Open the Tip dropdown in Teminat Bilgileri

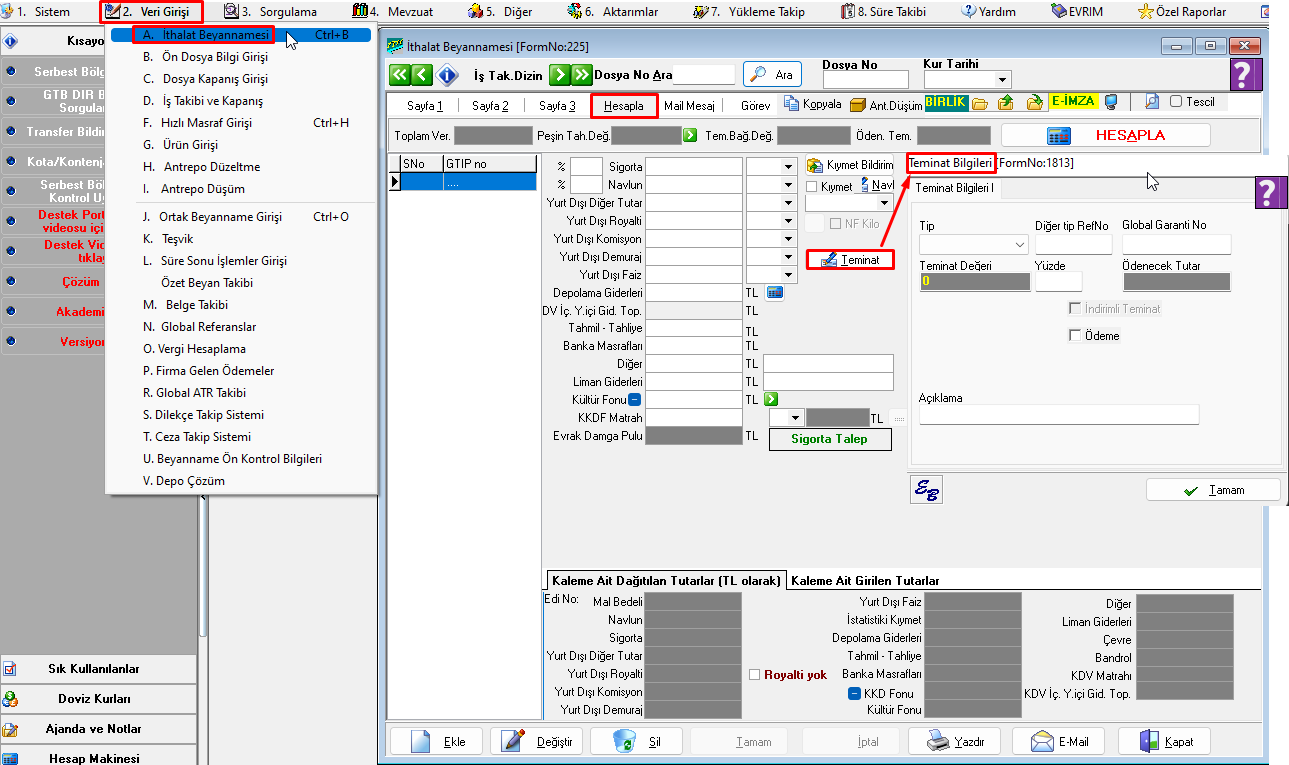click(1020, 245)
